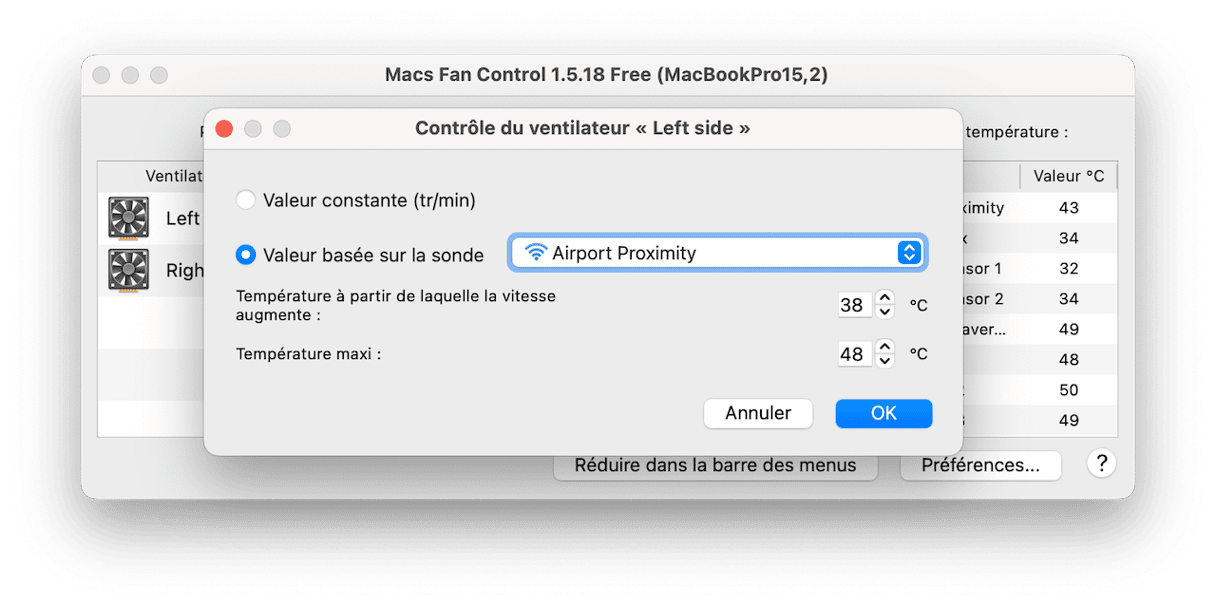Decrease the start temperature stepper down arrow
This screenshot has height=606, width=1216.
pos(884,312)
